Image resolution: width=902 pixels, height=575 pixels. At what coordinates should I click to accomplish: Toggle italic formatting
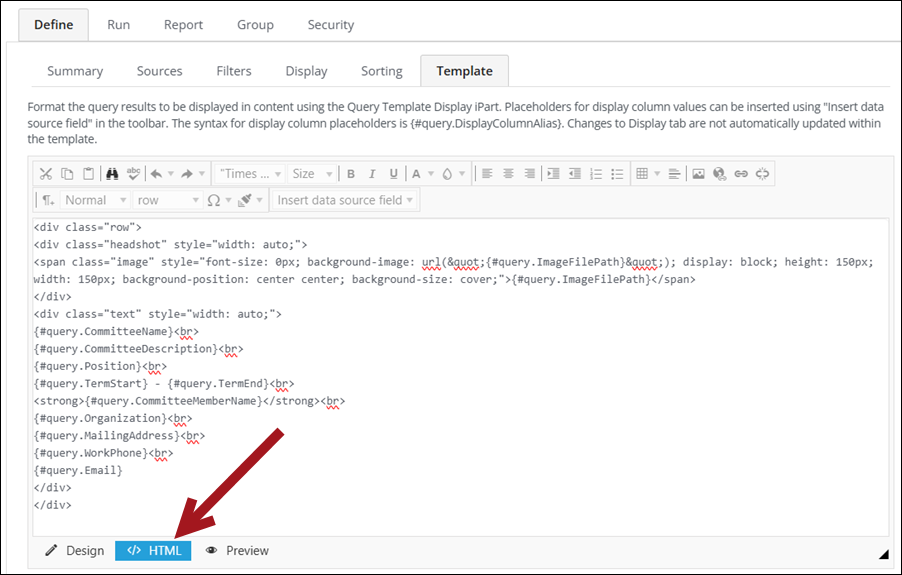pyautogui.click(x=372, y=174)
